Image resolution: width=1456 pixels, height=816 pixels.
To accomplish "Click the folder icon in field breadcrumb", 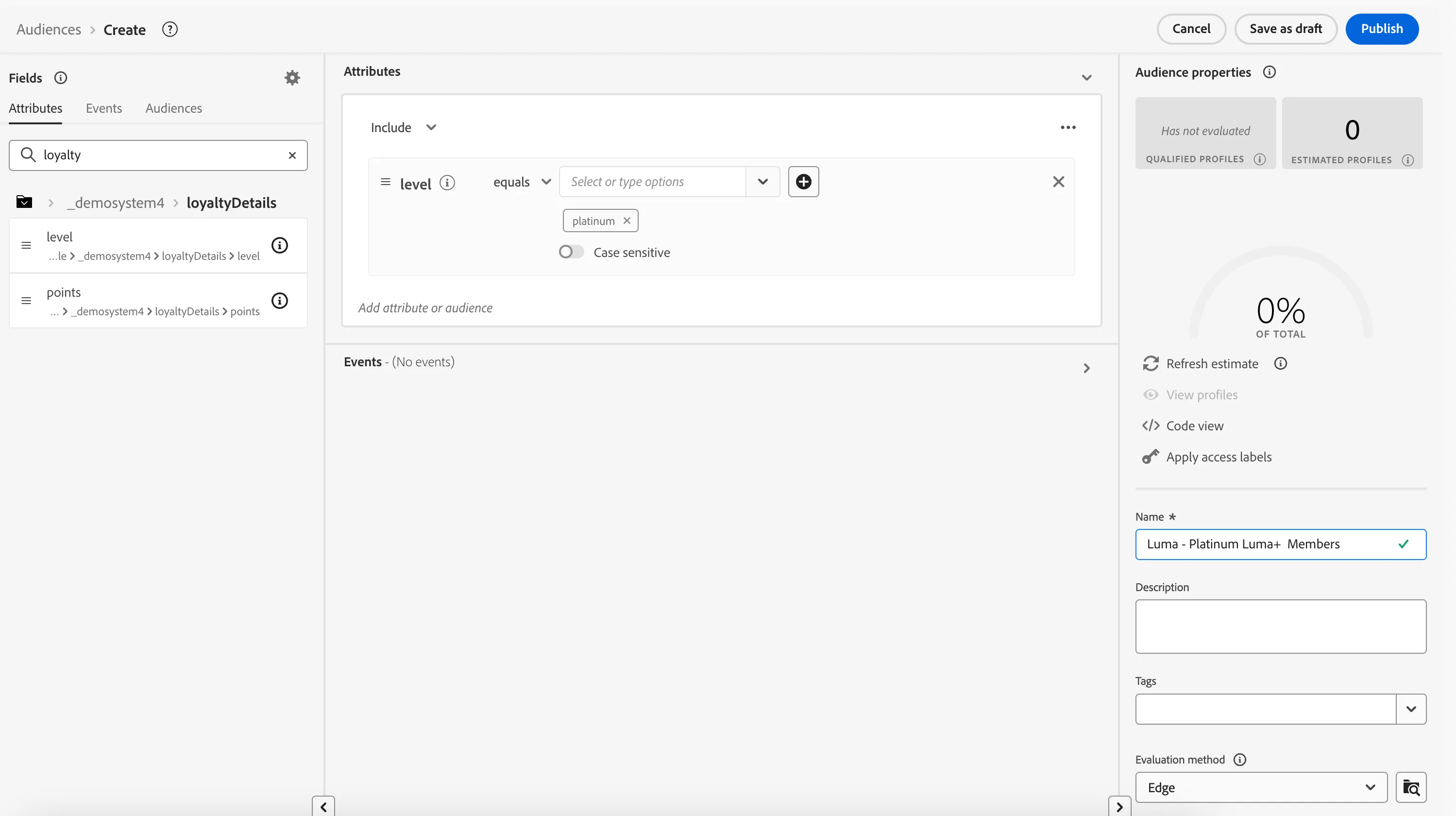I will coord(24,202).
